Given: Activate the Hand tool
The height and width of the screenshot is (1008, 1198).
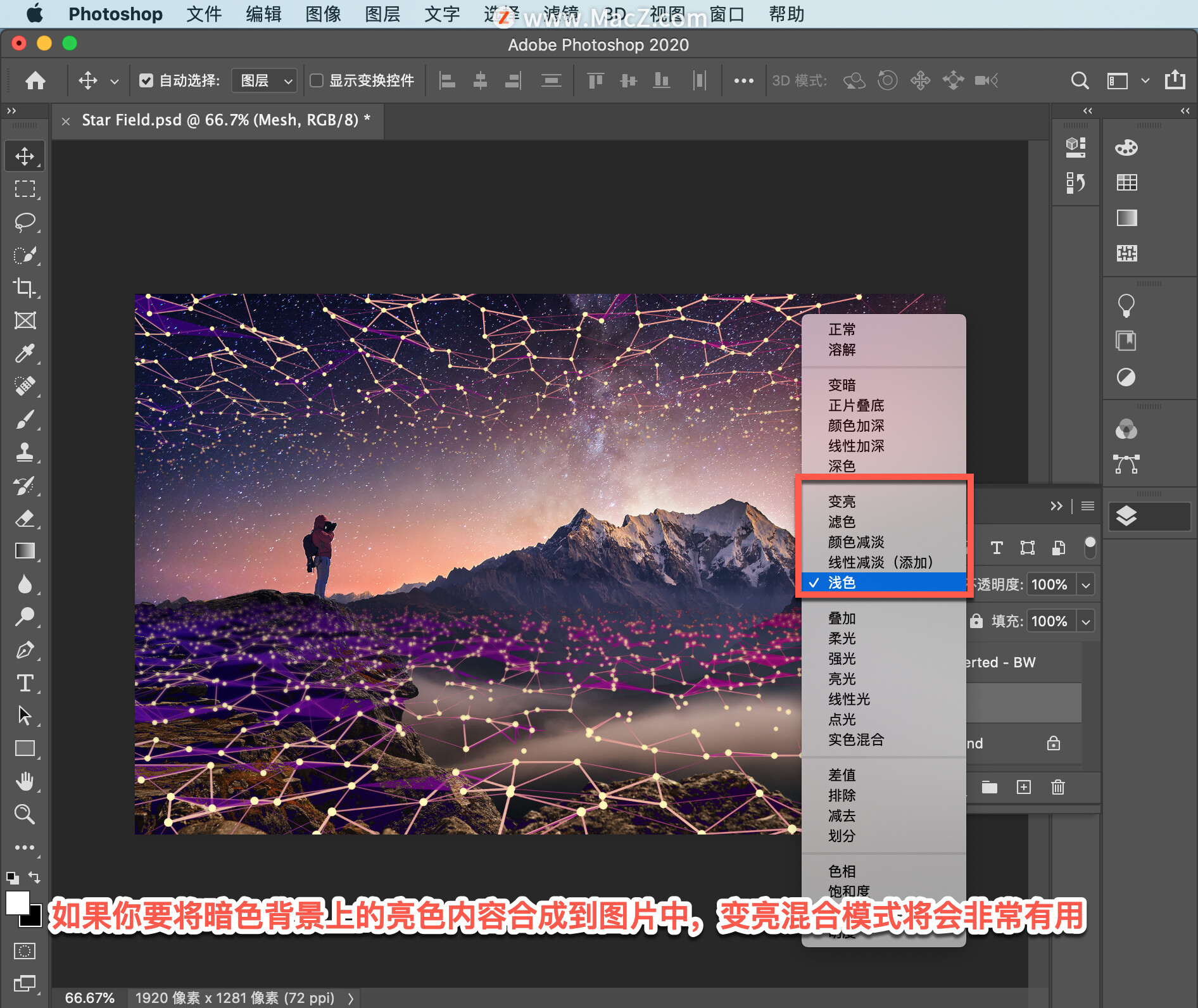Looking at the screenshot, I should point(25,782).
